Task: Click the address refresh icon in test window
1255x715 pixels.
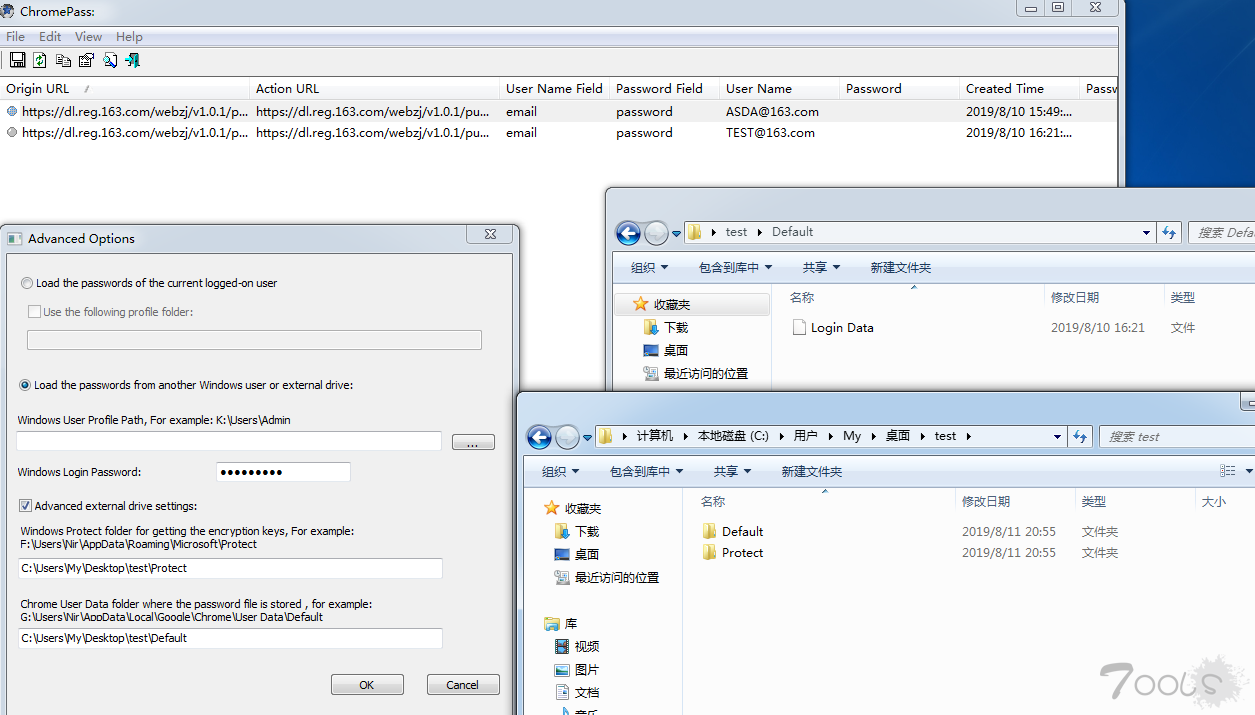Action: 1080,437
